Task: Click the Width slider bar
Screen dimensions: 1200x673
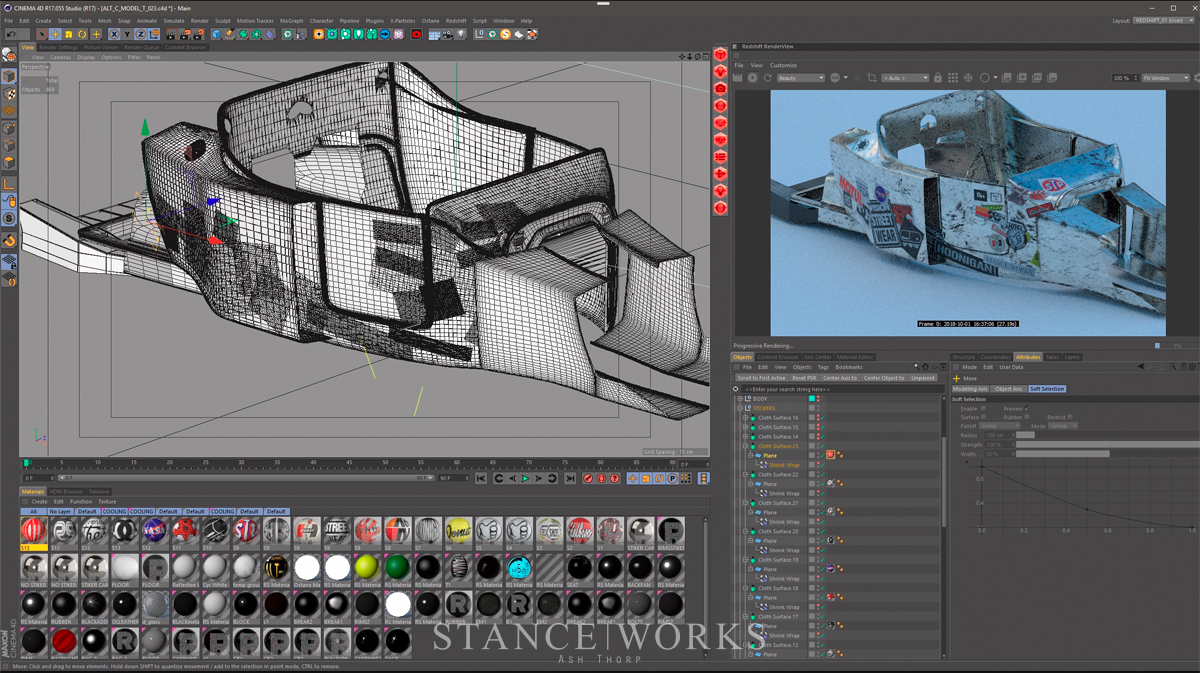Action: tap(1107, 454)
